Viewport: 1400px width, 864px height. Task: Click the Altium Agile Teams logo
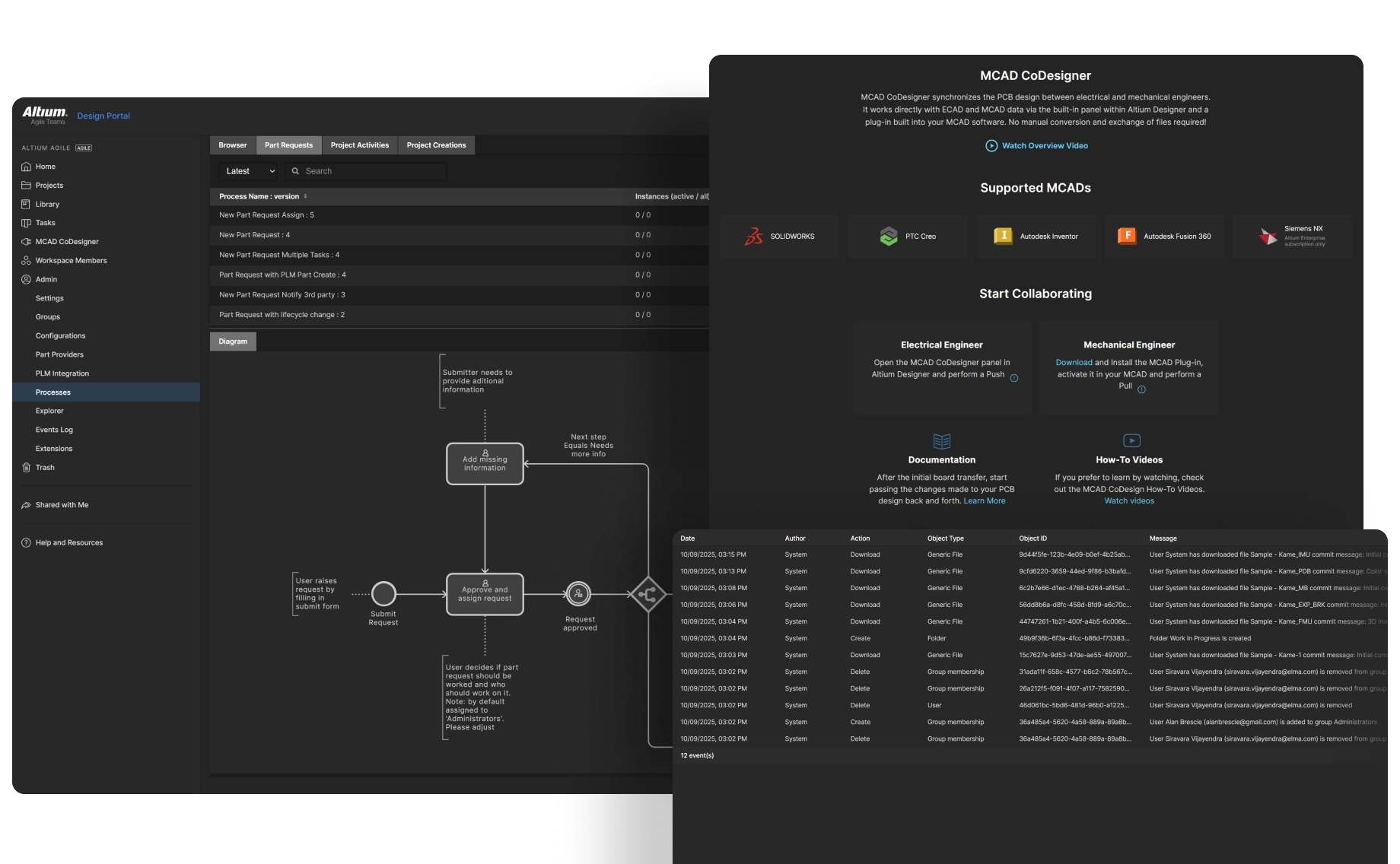coord(44,115)
